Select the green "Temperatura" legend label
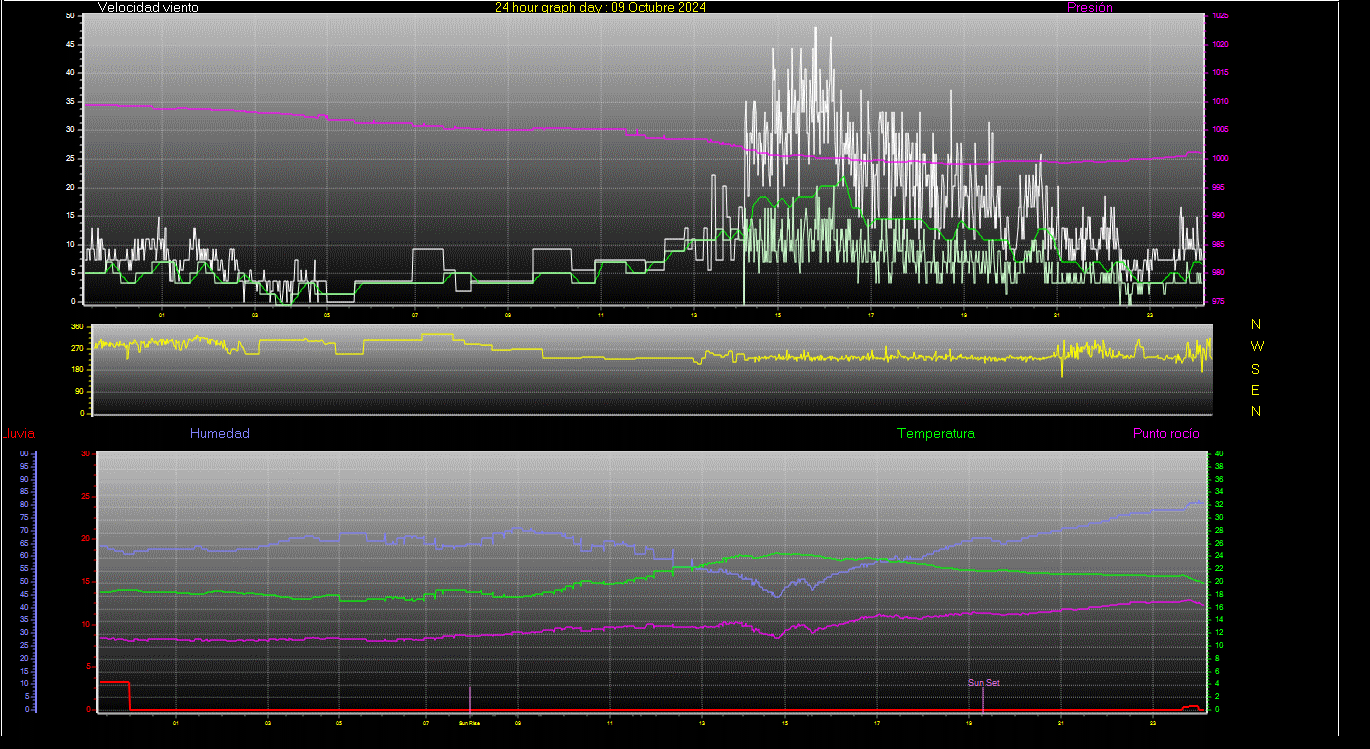The height and width of the screenshot is (749, 1370). tap(935, 433)
